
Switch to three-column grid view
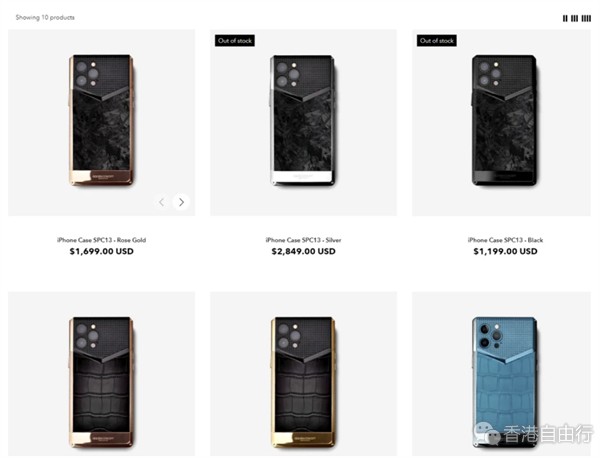[574, 18]
